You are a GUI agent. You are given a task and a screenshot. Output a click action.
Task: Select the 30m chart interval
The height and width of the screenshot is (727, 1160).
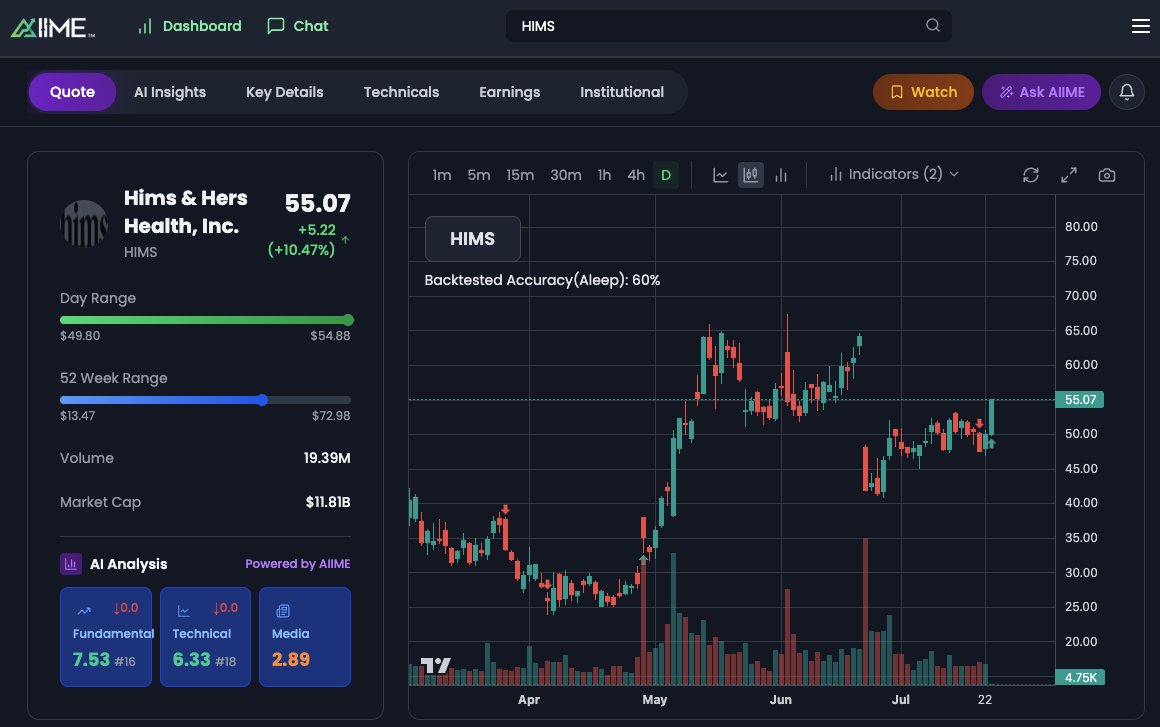coord(566,175)
